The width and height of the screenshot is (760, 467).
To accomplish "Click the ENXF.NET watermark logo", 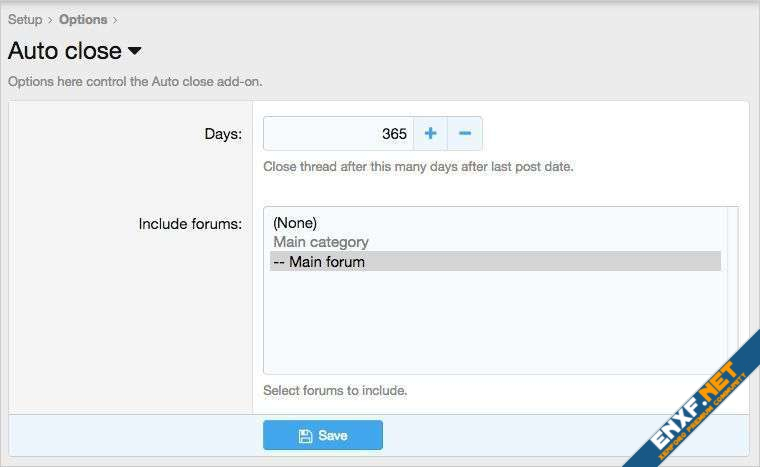I will [x=690, y=401].
